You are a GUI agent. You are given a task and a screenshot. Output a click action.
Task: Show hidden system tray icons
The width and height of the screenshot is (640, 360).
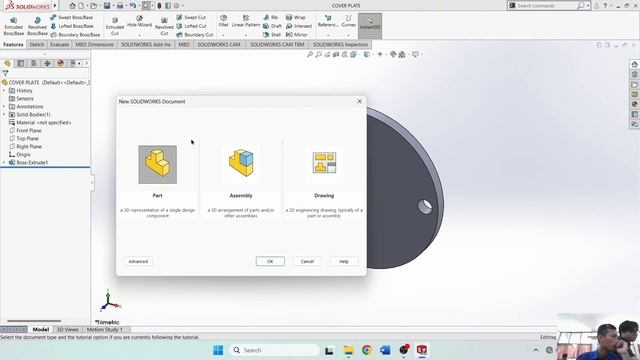536,350
